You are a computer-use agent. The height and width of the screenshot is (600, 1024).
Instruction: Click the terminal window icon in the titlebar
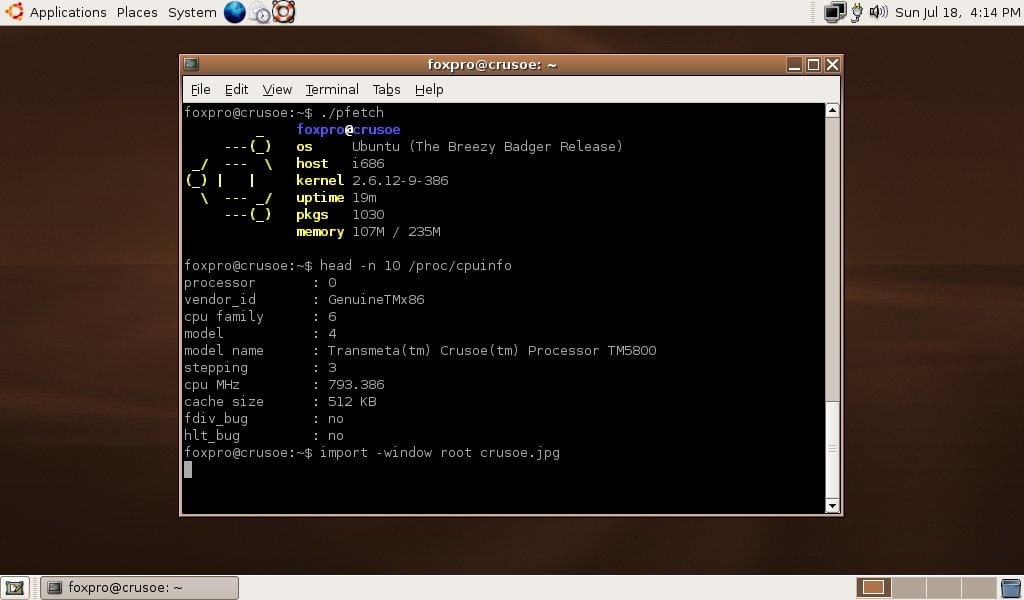(189, 63)
